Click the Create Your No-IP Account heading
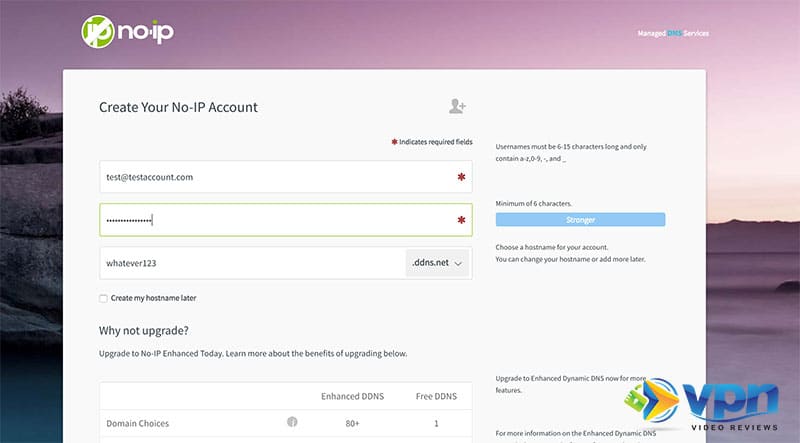The width and height of the screenshot is (800, 443). pyautogui.click(x=179, y=107)
